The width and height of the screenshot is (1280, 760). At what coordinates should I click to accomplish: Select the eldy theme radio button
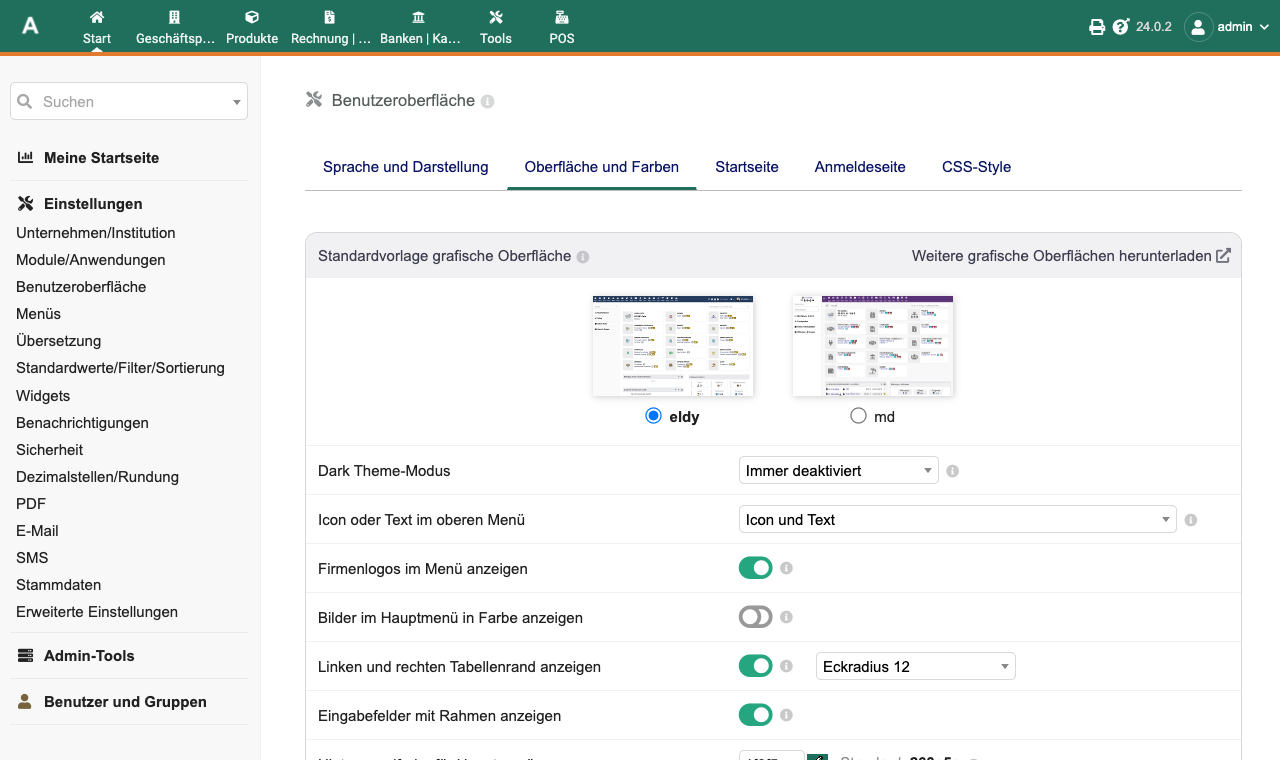click(x=654, y=416)
